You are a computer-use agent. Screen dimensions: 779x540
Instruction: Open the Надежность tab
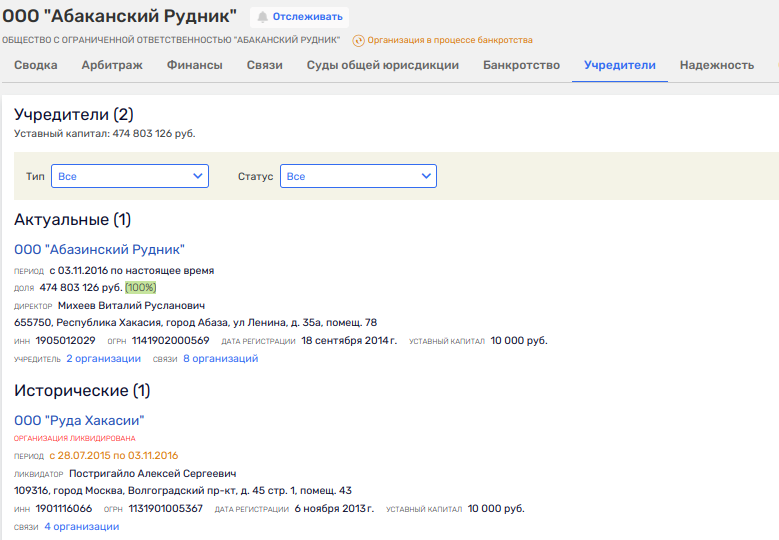717,65
